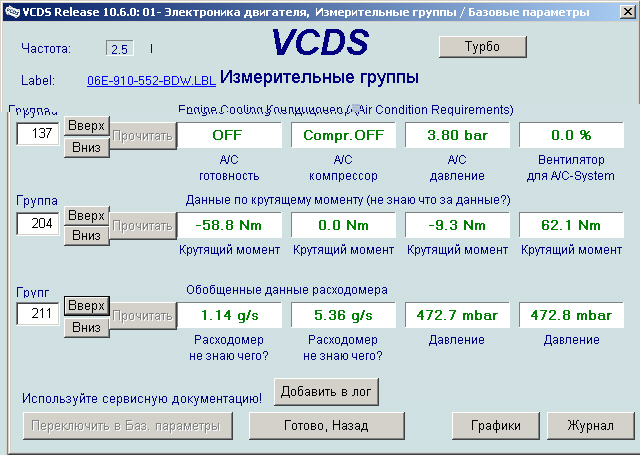Click Вверх next to group 204
640x455 pixels.
click(x=87, y=216)
